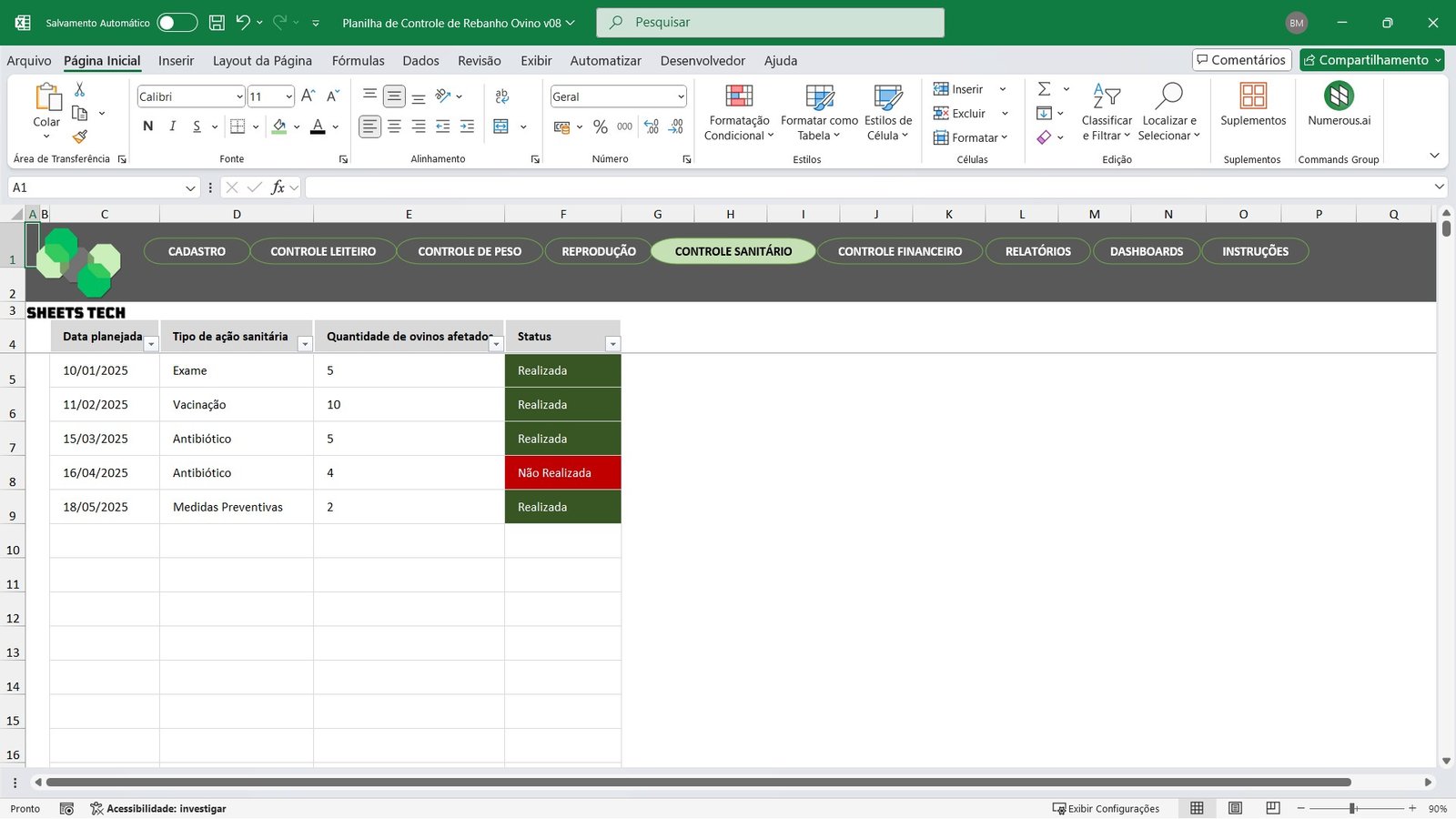This screenshot has width=1456, height=819.
Task: Open Tipo de ação sanitária filter
Action: coord(305,344)
